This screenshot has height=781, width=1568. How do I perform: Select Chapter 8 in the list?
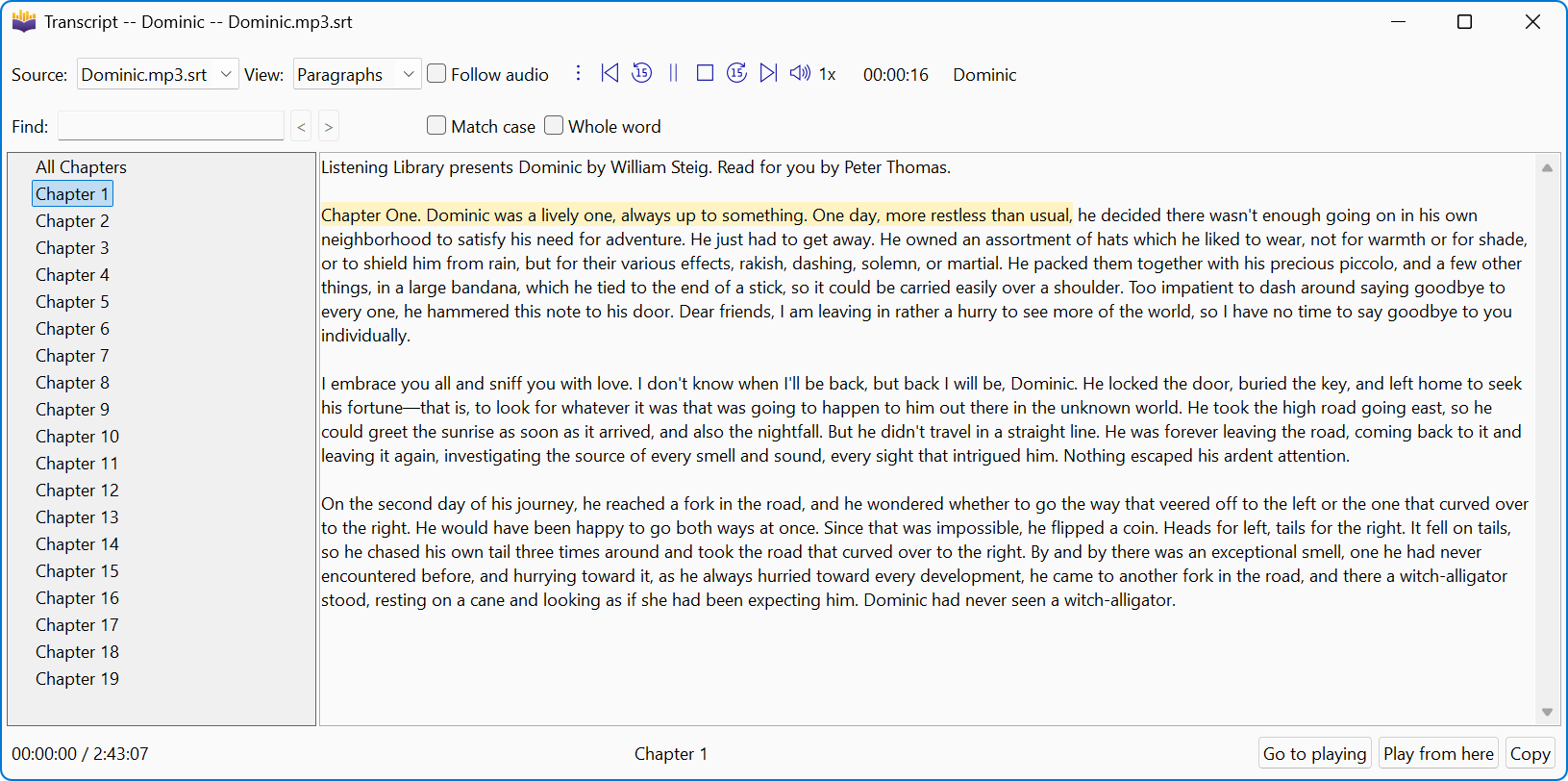coord(72,383)
